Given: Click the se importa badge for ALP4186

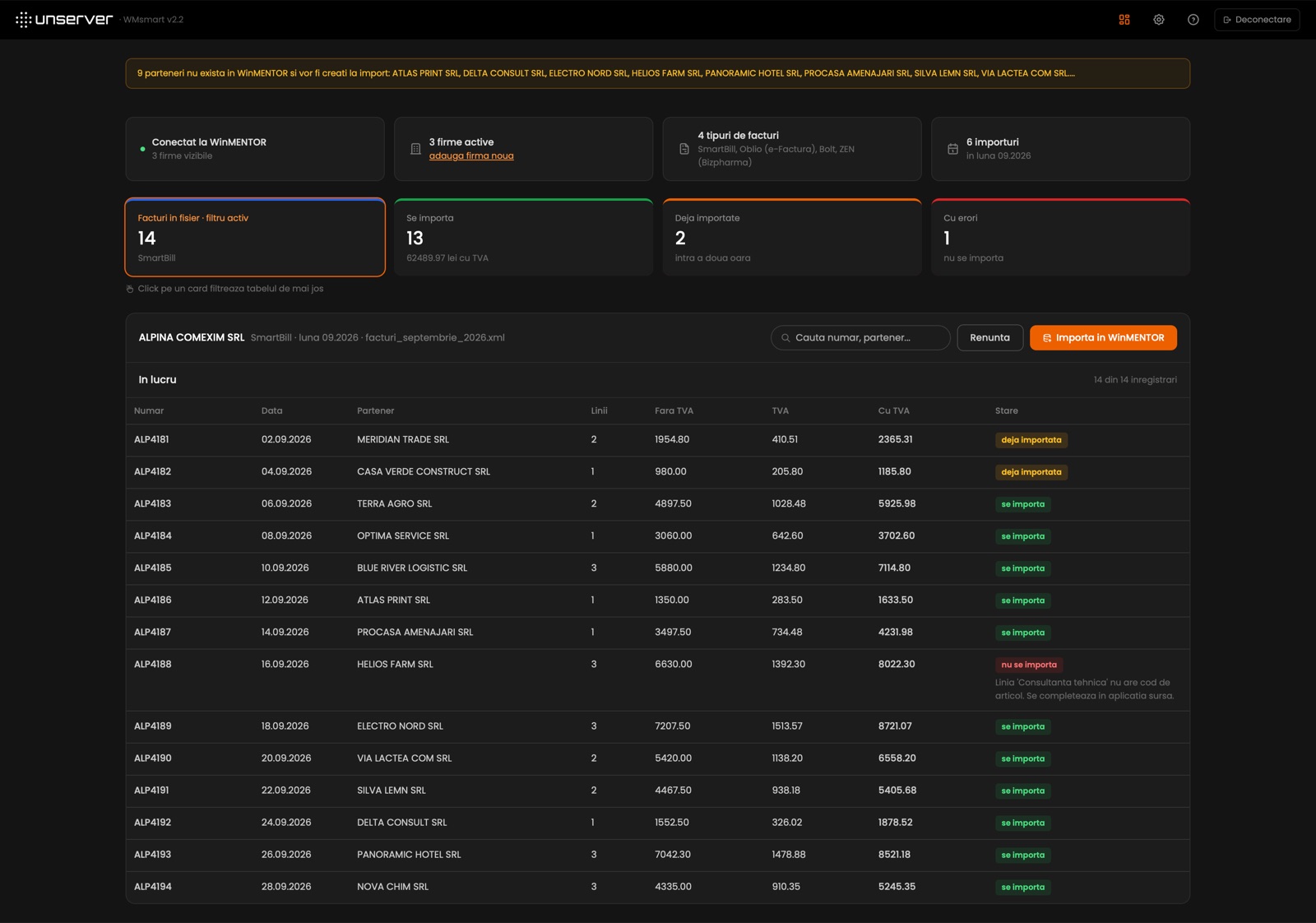Looking at the screenshot, I should coord(1023,601).
